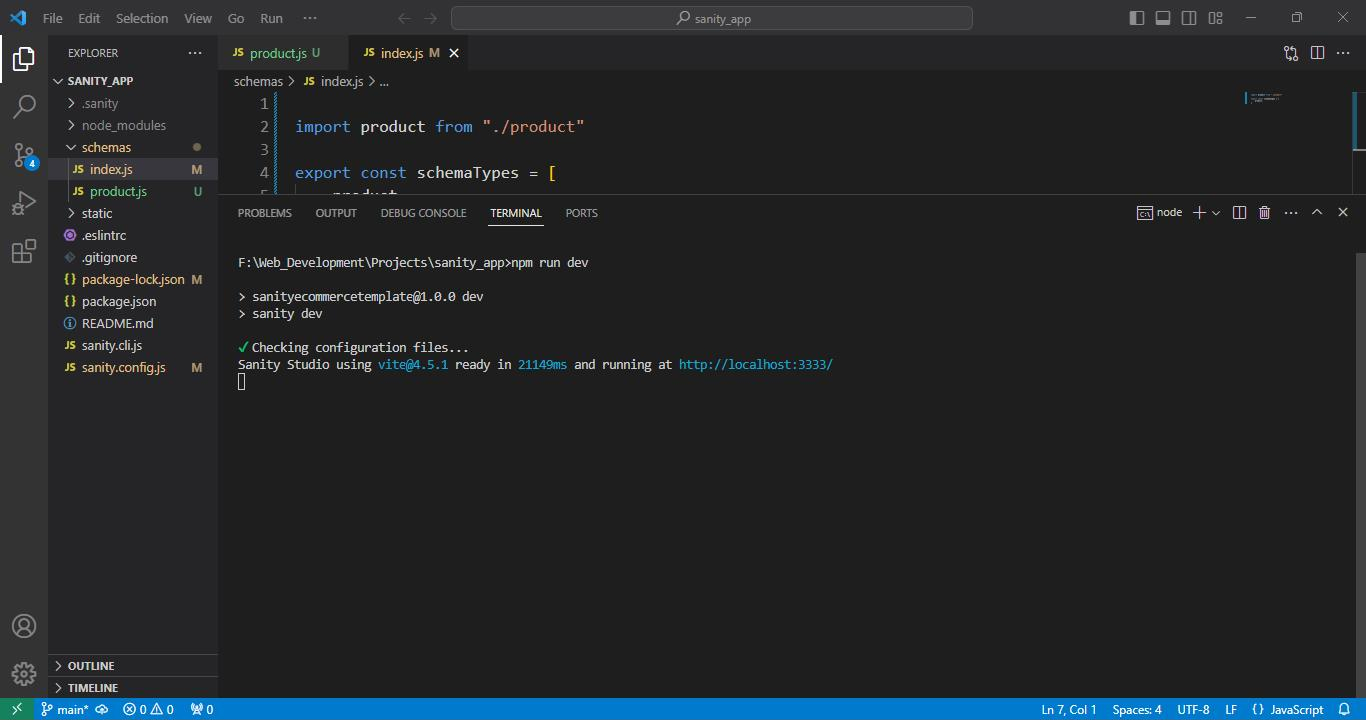Viewport: 1366px width, 720px height.
Task: Click the sanity_app command center search box
Action: coord(712,18)
